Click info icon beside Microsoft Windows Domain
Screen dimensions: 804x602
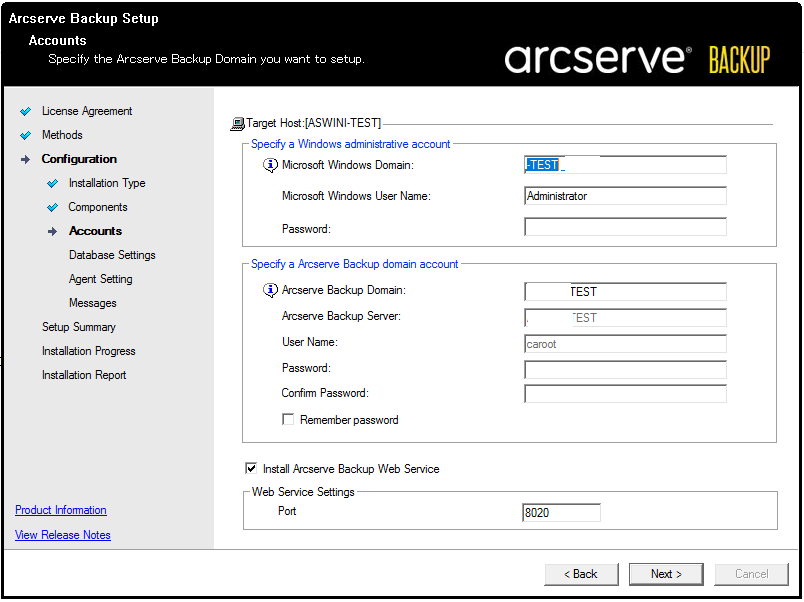270,166
